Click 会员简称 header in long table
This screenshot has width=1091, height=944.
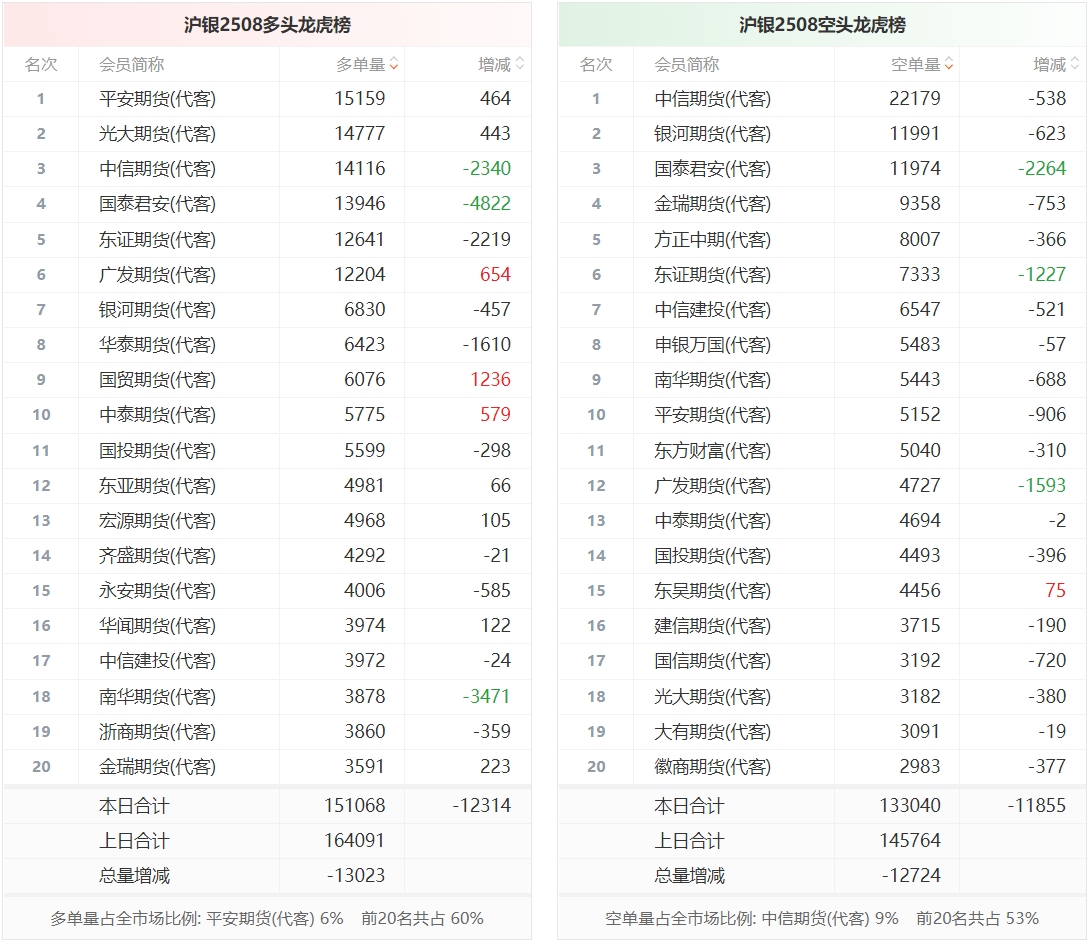132,65
